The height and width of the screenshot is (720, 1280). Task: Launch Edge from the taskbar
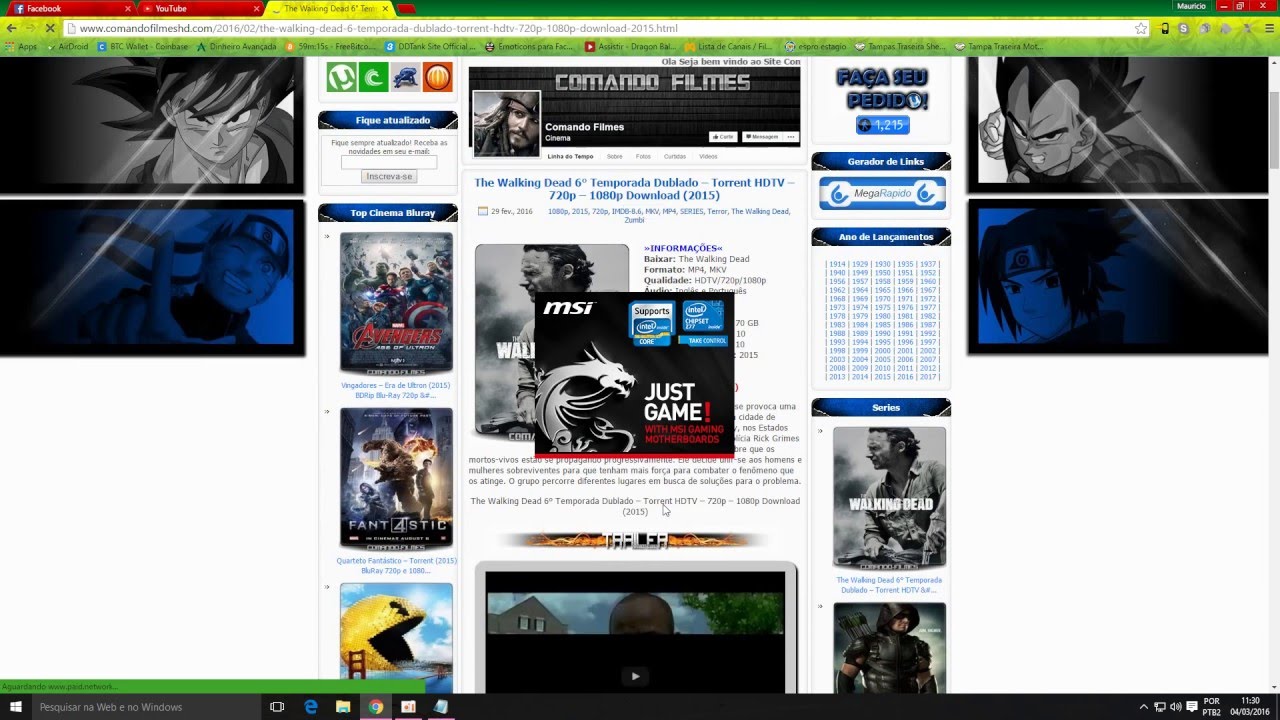click(x=311, y=707)
